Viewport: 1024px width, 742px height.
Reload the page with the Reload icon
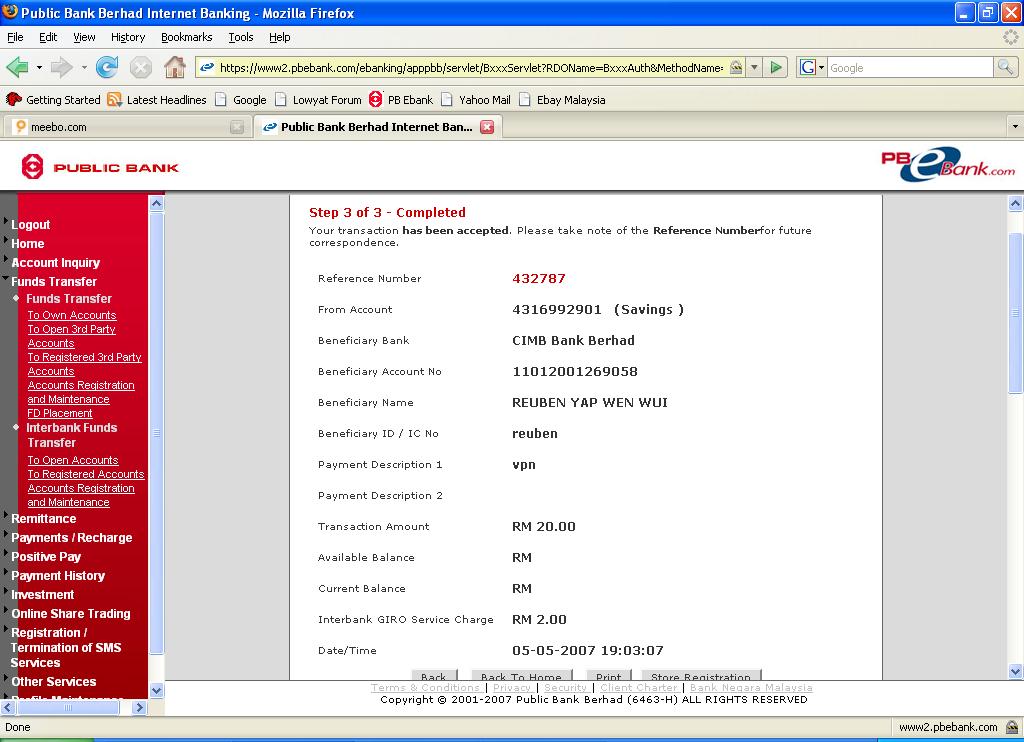[x=107, y=67]
